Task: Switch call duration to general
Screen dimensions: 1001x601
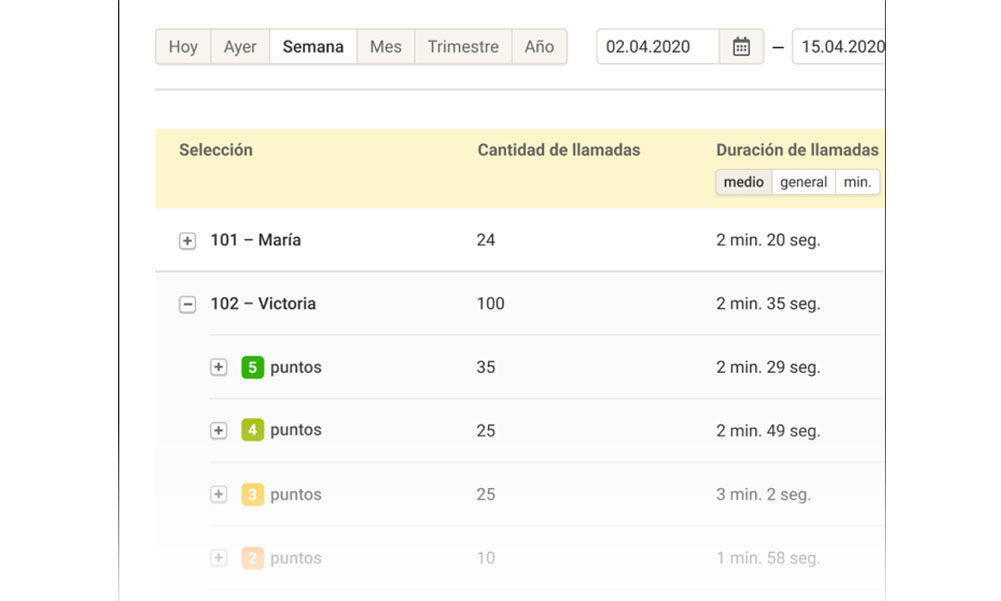Action: point(803,182)
